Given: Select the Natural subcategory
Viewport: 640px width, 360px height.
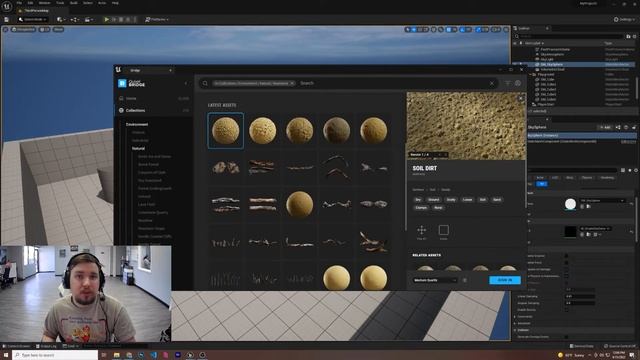Looking at the screenshot, I should point(138,148).
